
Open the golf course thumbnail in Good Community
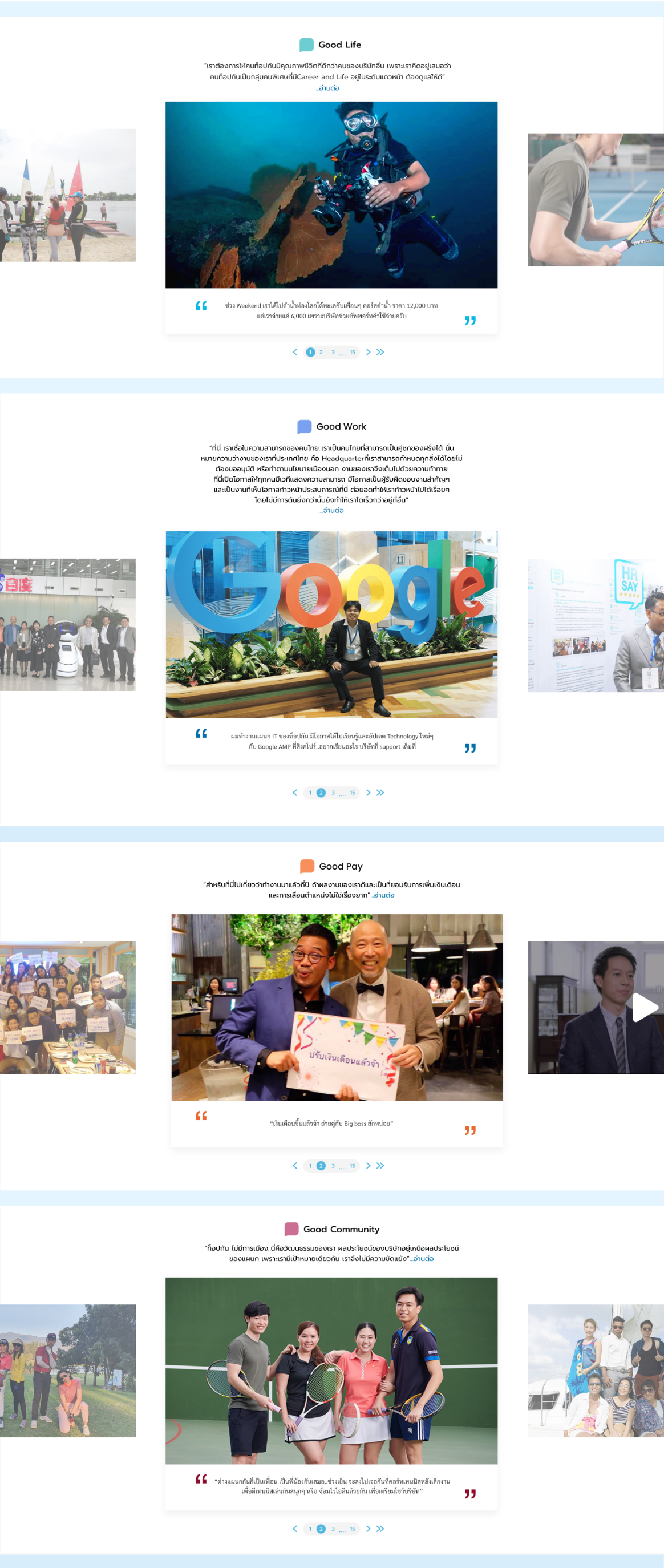click(x=67, y=1370)
